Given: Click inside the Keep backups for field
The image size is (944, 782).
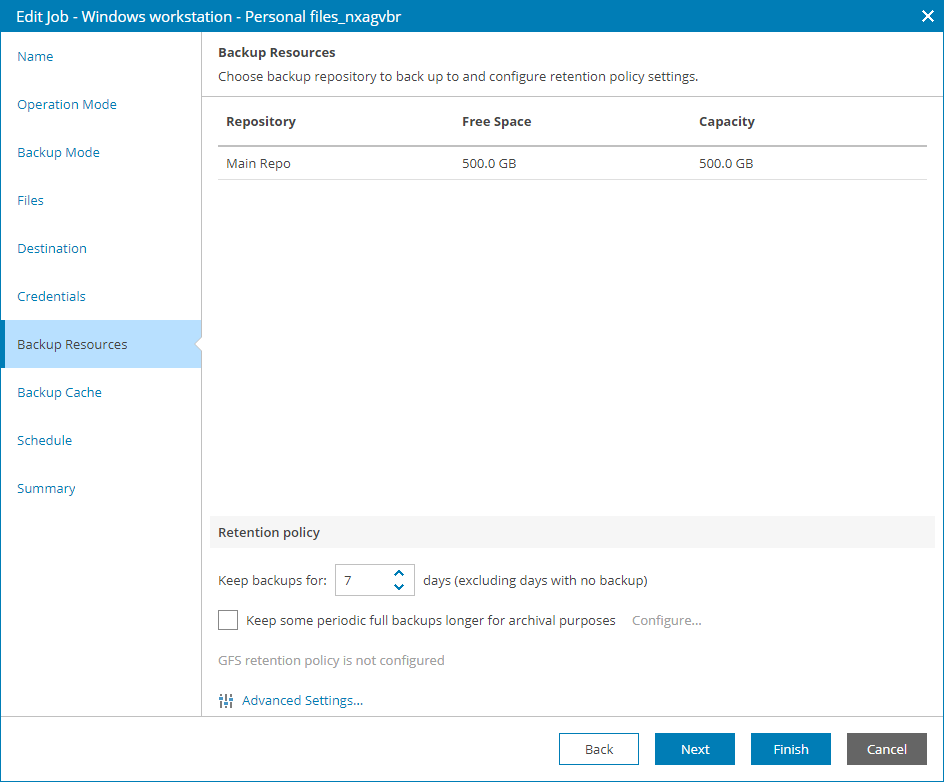Looking at the screenshot, I should [x=365, y=580].
